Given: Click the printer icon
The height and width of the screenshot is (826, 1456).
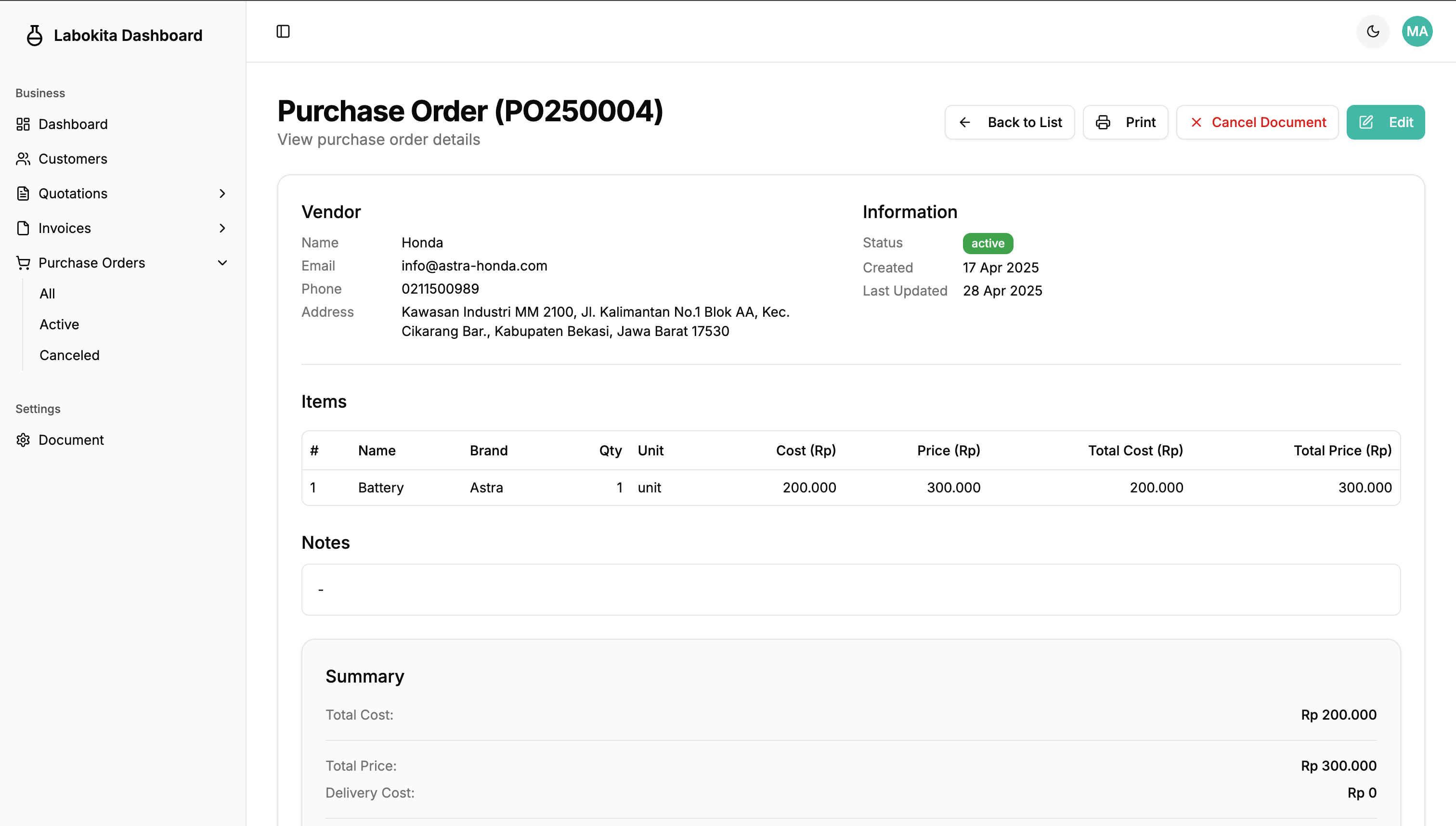Looking at the screenshot, I should coord(1103,122).
